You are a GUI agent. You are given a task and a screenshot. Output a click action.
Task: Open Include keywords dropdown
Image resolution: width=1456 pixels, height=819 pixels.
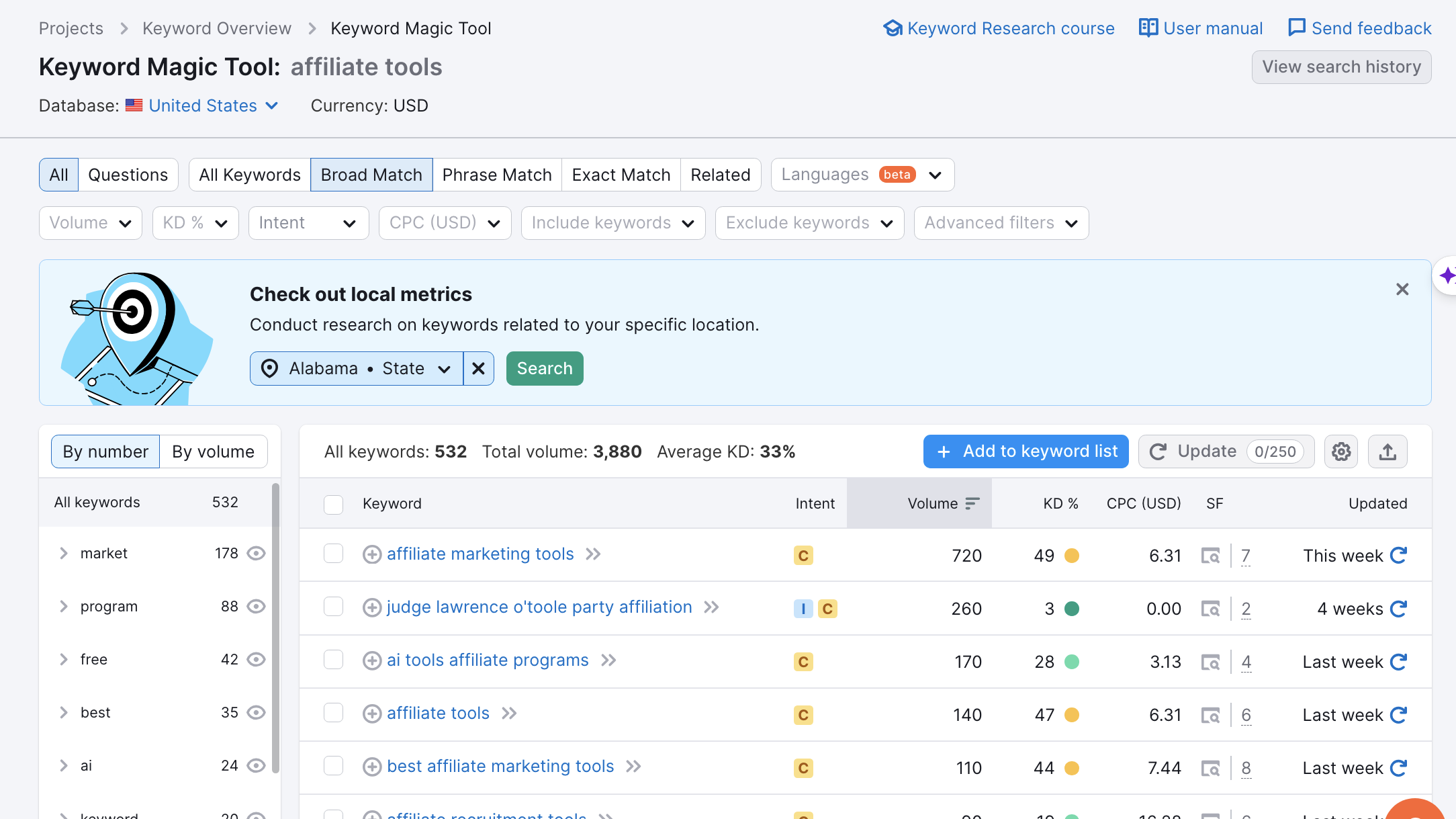pyautogui.click(x=613, y=223)
